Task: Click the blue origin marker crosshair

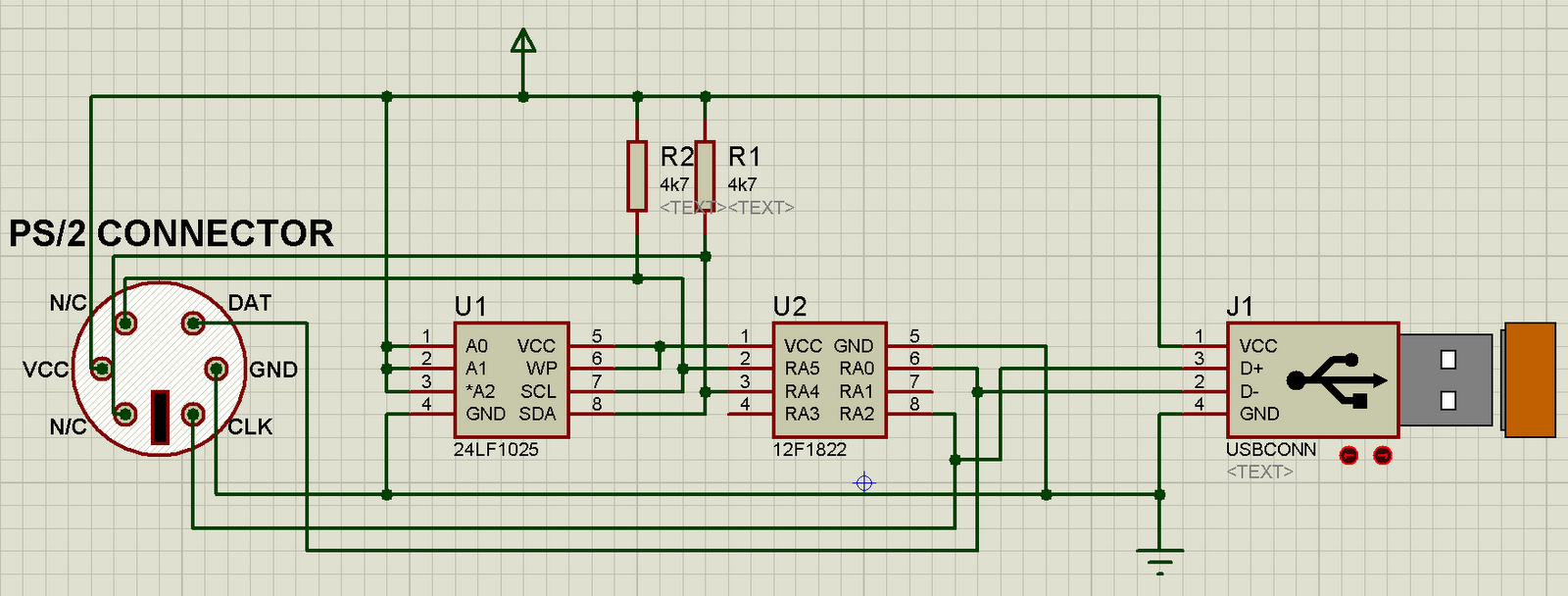Action: (864, 483)
